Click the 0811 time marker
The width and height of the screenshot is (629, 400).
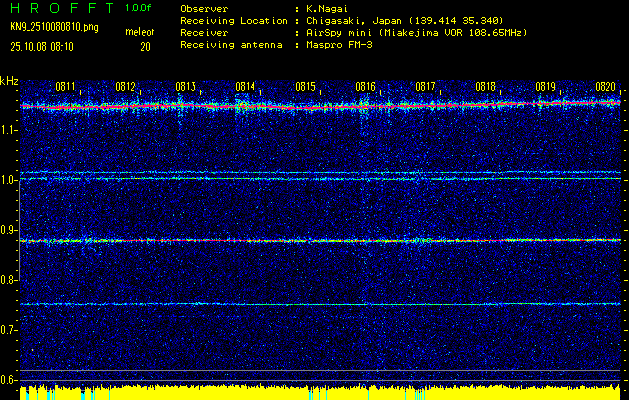66,87
